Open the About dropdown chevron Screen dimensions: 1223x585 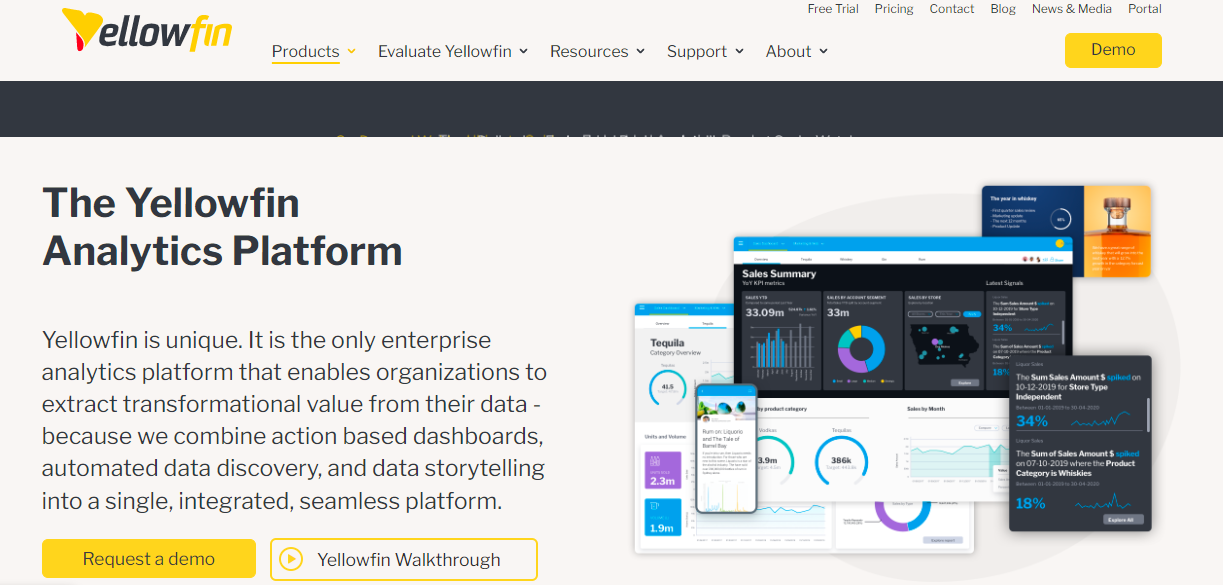(823, 52)
